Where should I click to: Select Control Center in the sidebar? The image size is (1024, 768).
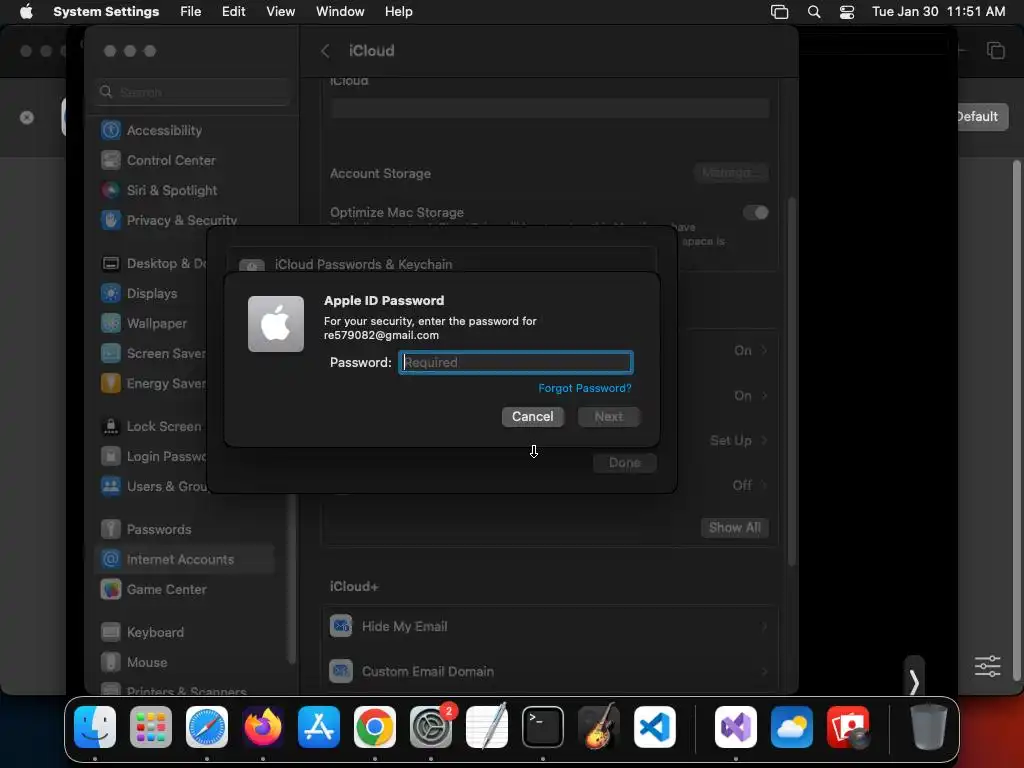tap(186, 160)
